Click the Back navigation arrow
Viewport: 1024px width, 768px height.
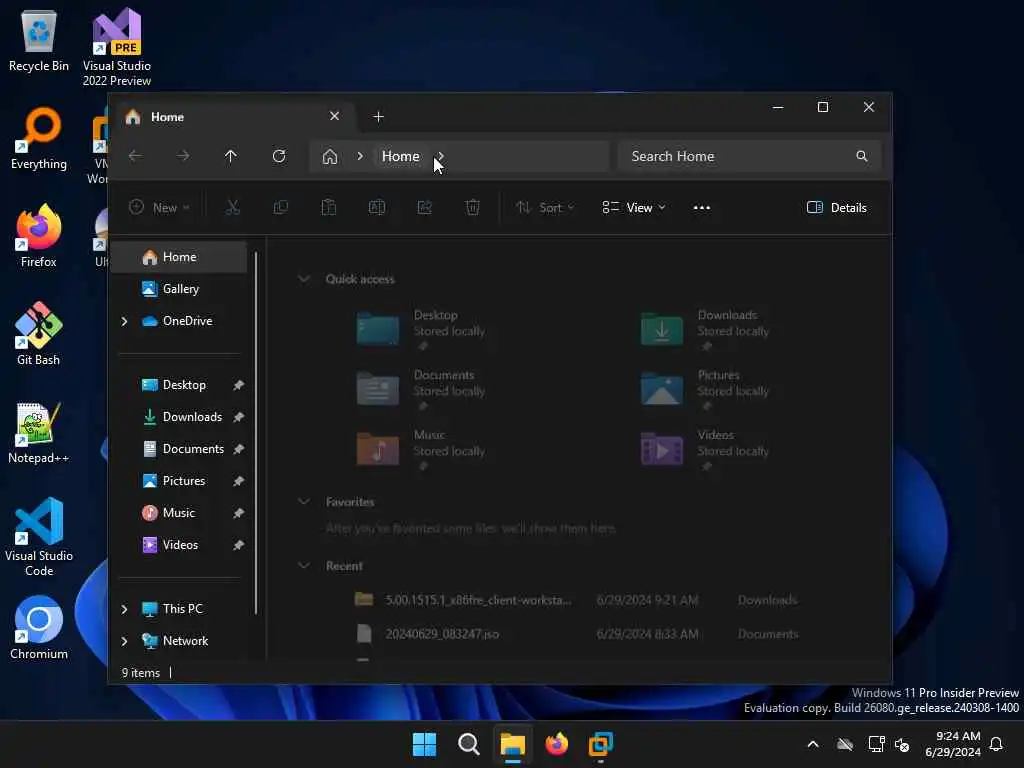pos(135,156)
